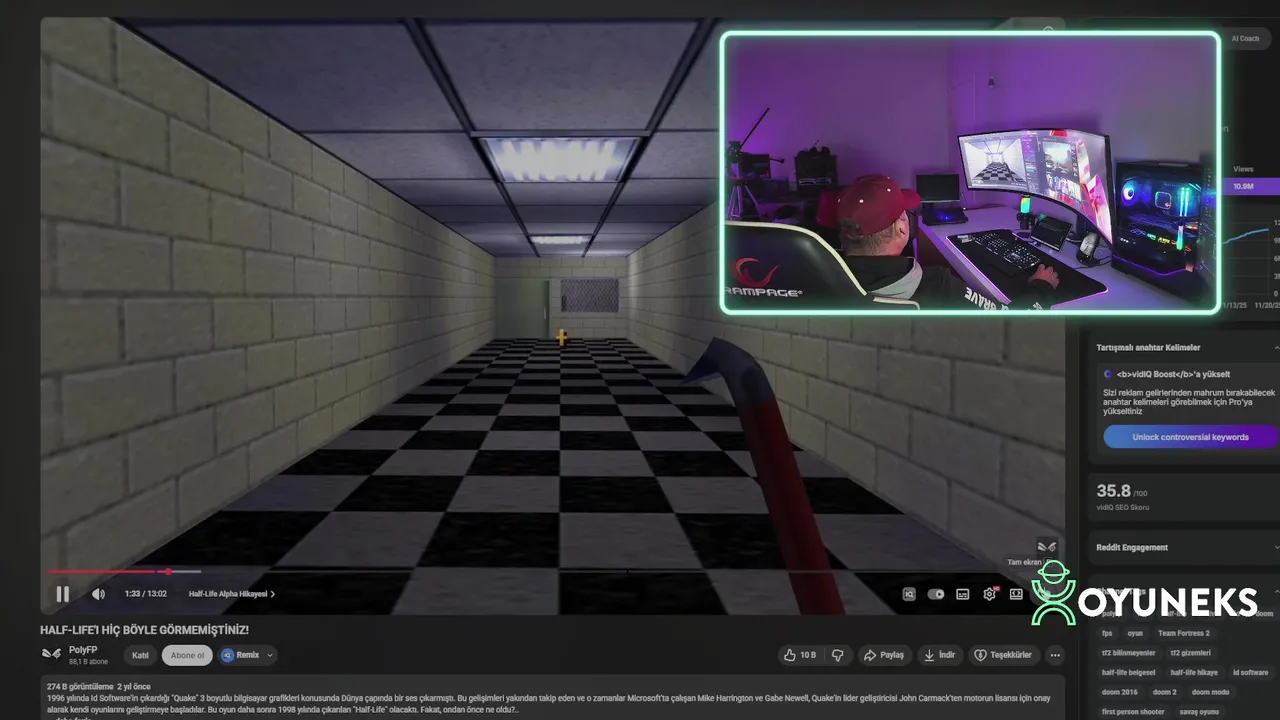Select the oyun keyword tag

click(1135, 633)
